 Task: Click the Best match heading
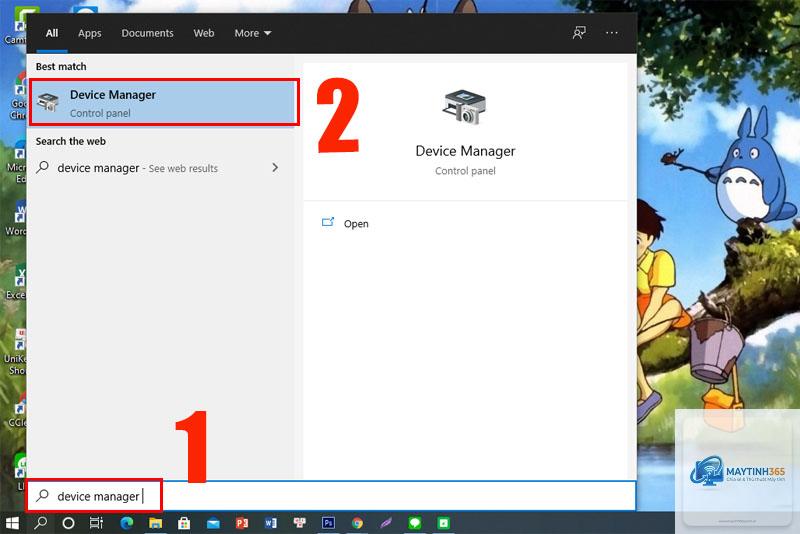(61, 66)
